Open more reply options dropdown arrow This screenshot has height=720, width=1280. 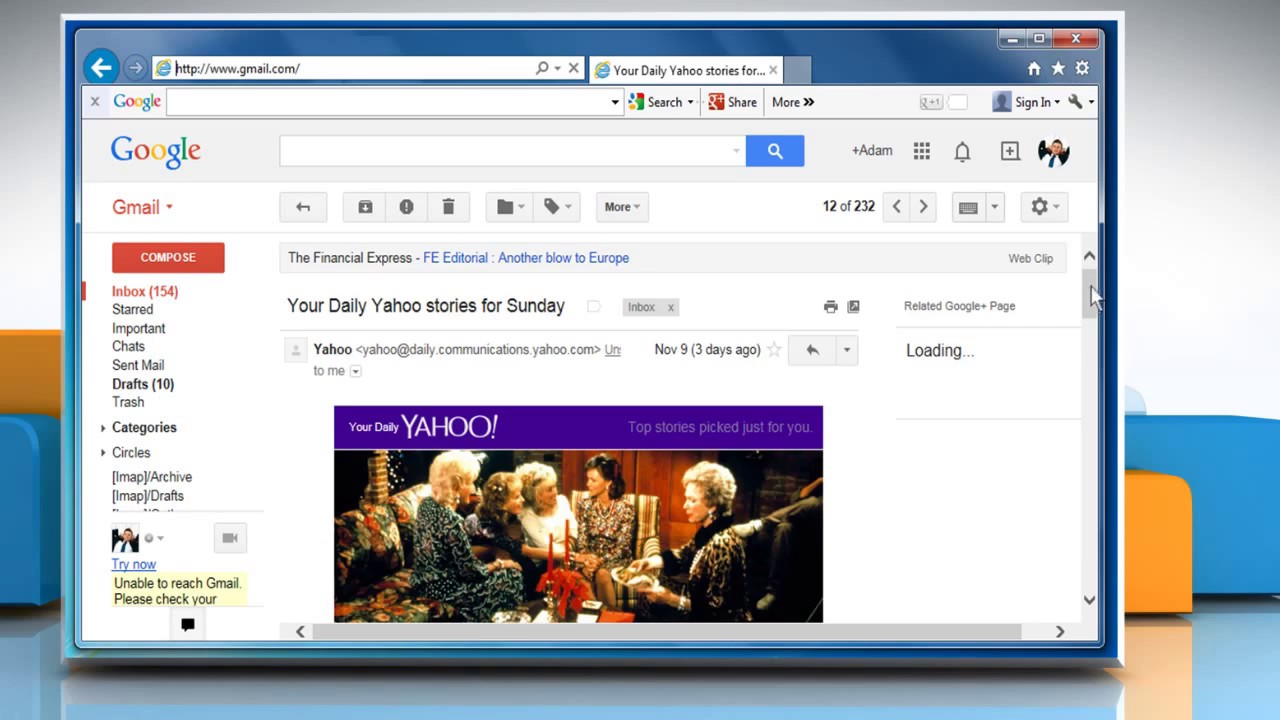pyautogui.click(x=847, y=350)
